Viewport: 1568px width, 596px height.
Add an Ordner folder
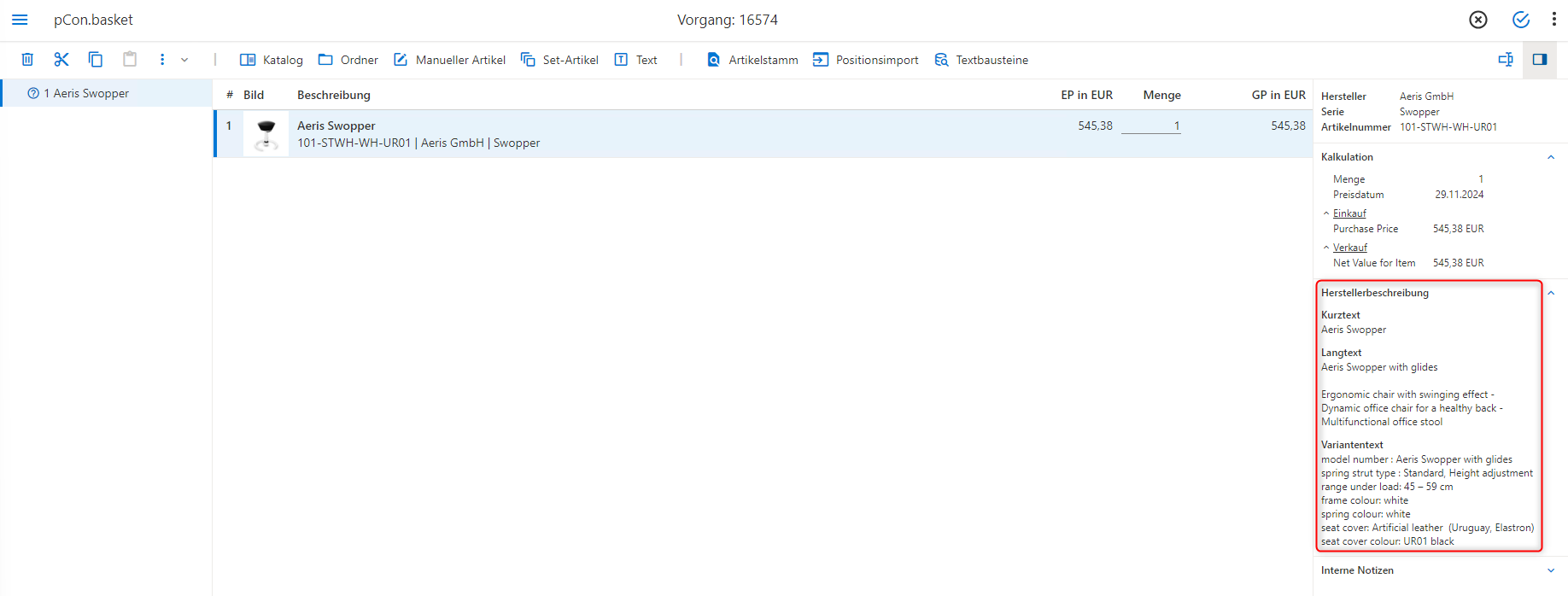348,60
